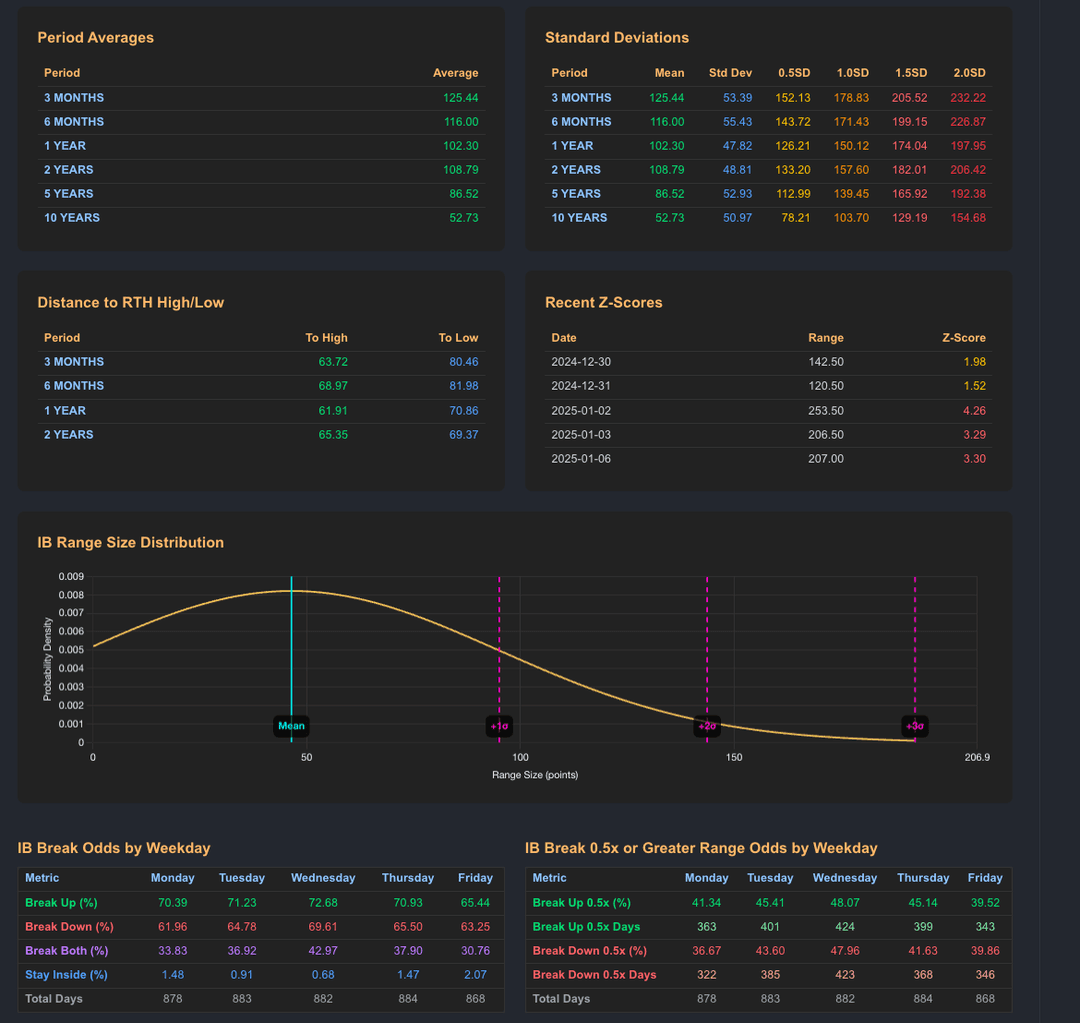Click the Mean marker on the distribution chart
The image size is (1080, 1023).
tap(290, 725)
